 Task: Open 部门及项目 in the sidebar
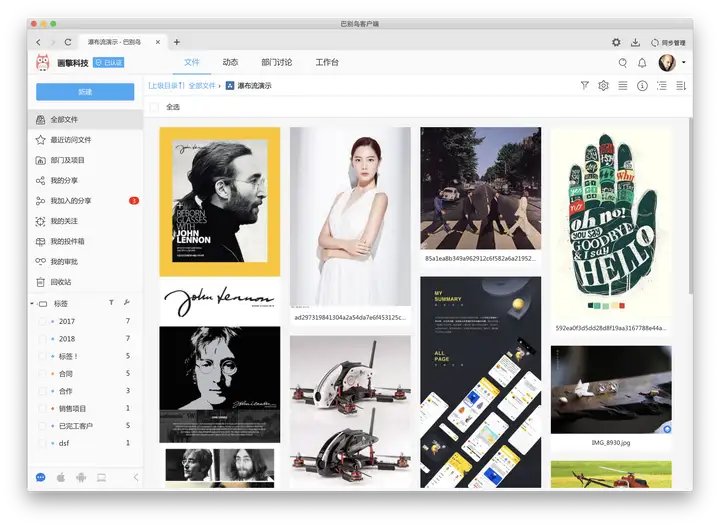(x=85, y=160)
